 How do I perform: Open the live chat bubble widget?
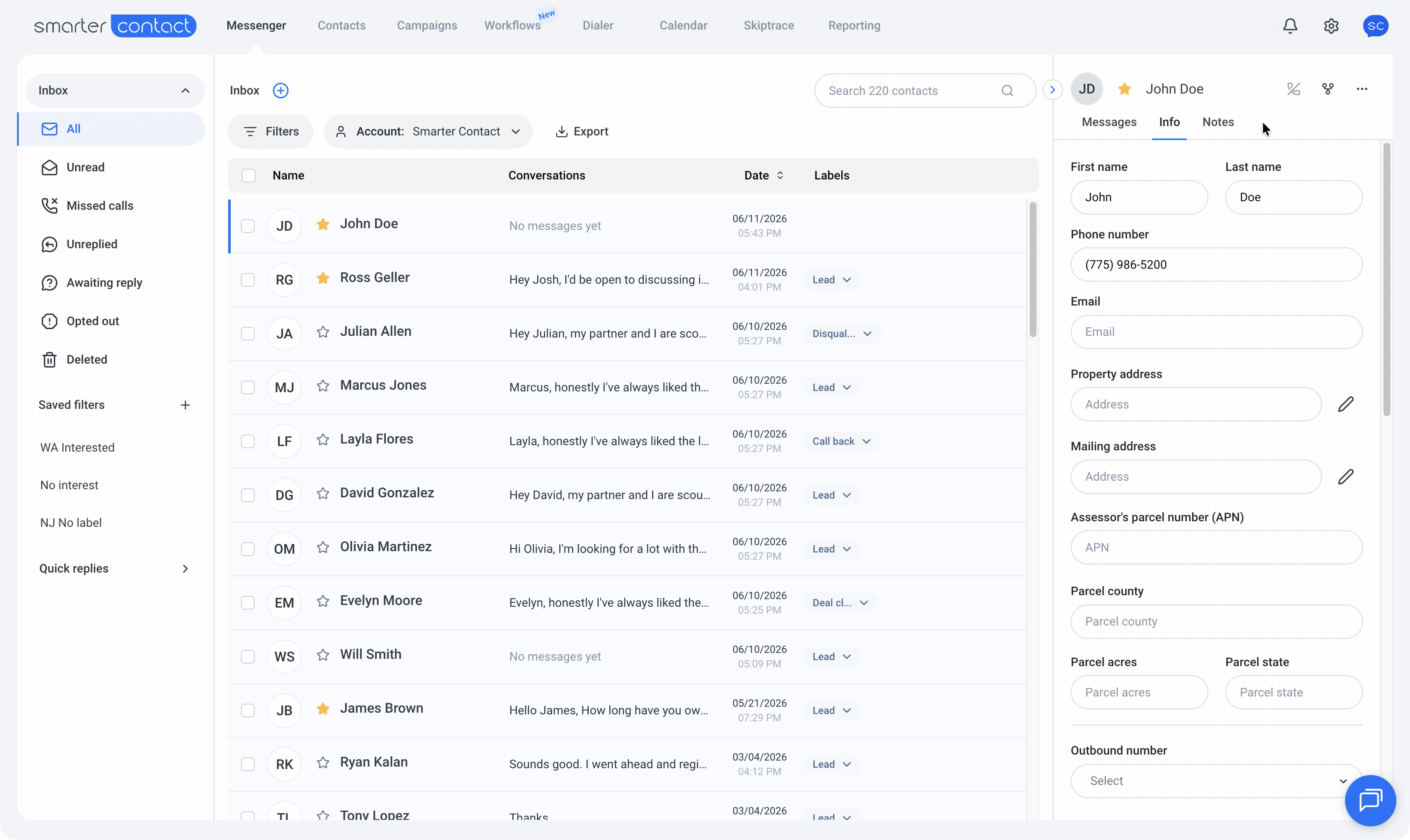[x=1370, y=800]
